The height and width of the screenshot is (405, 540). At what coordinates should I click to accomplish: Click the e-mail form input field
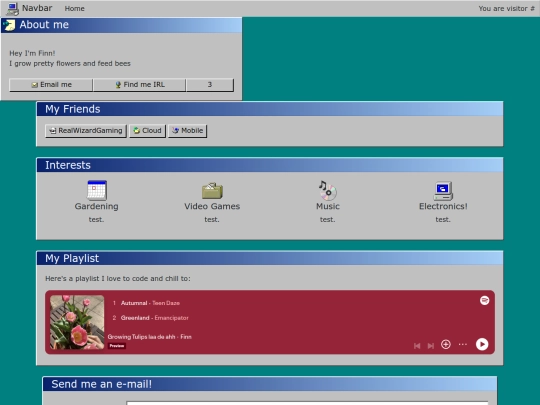307,403
